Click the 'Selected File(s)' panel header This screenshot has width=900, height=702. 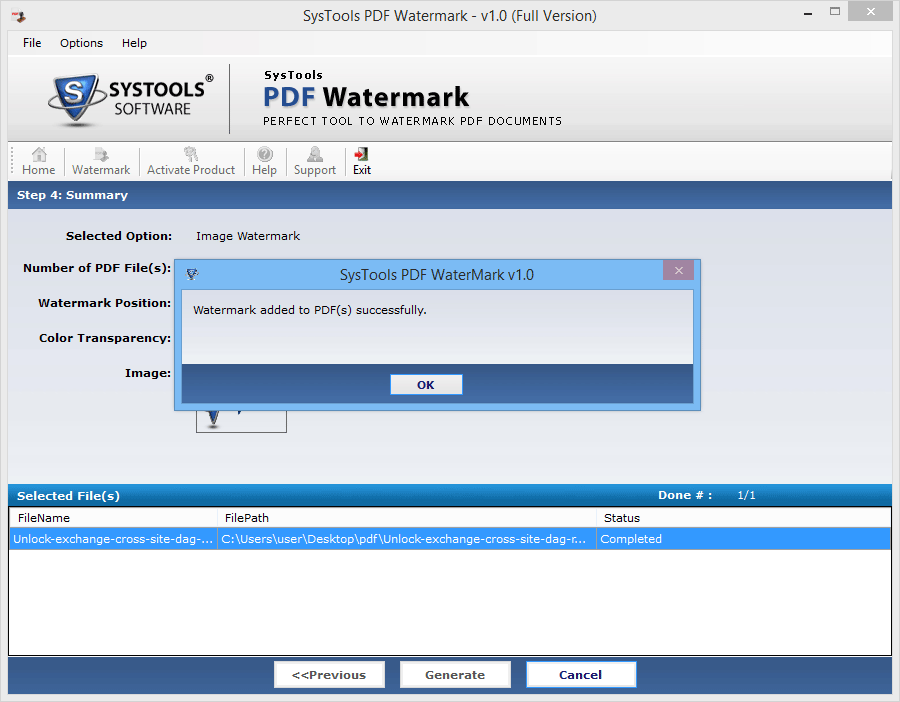(68, 496)
